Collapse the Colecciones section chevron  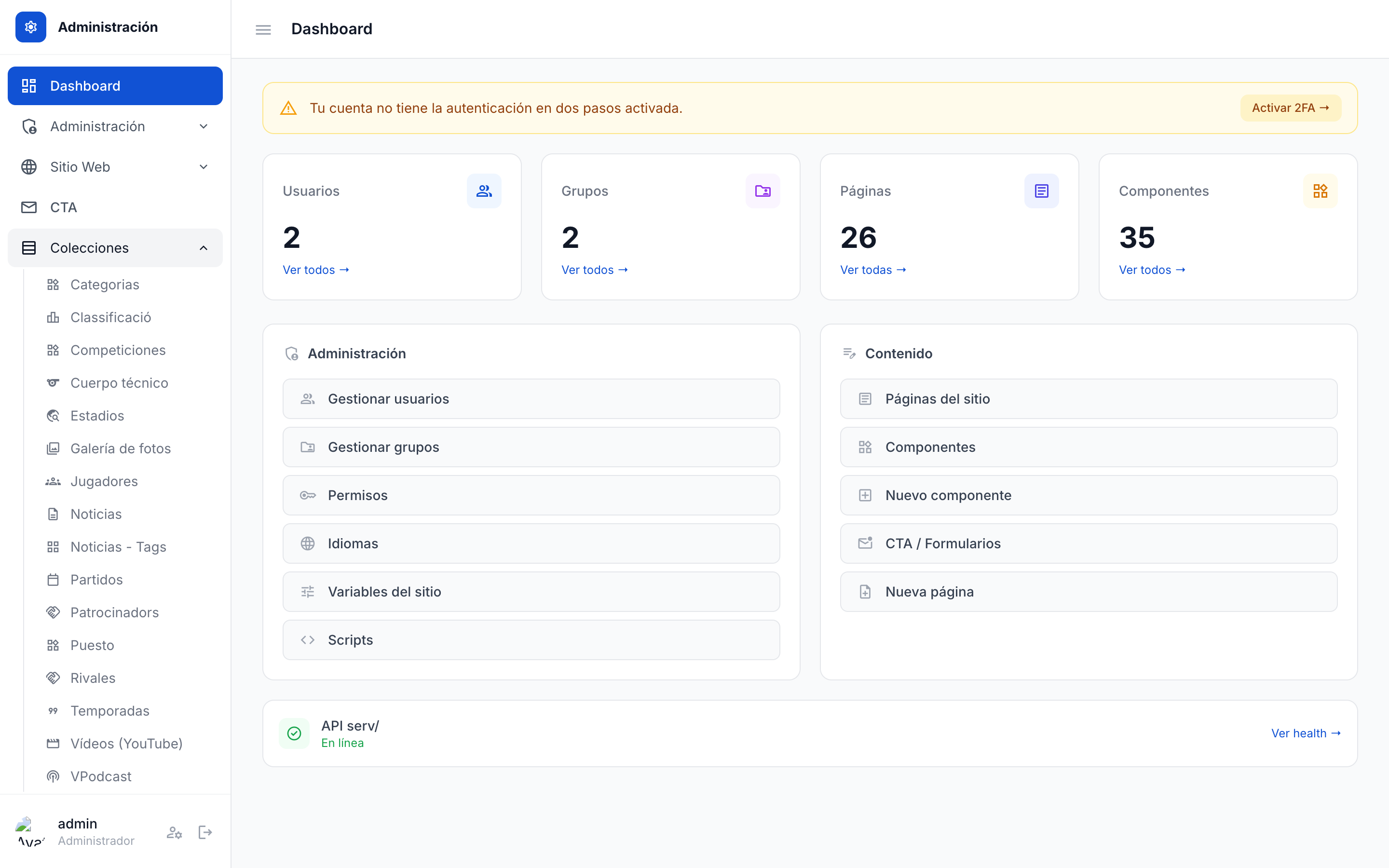click(x=203, y=248)
